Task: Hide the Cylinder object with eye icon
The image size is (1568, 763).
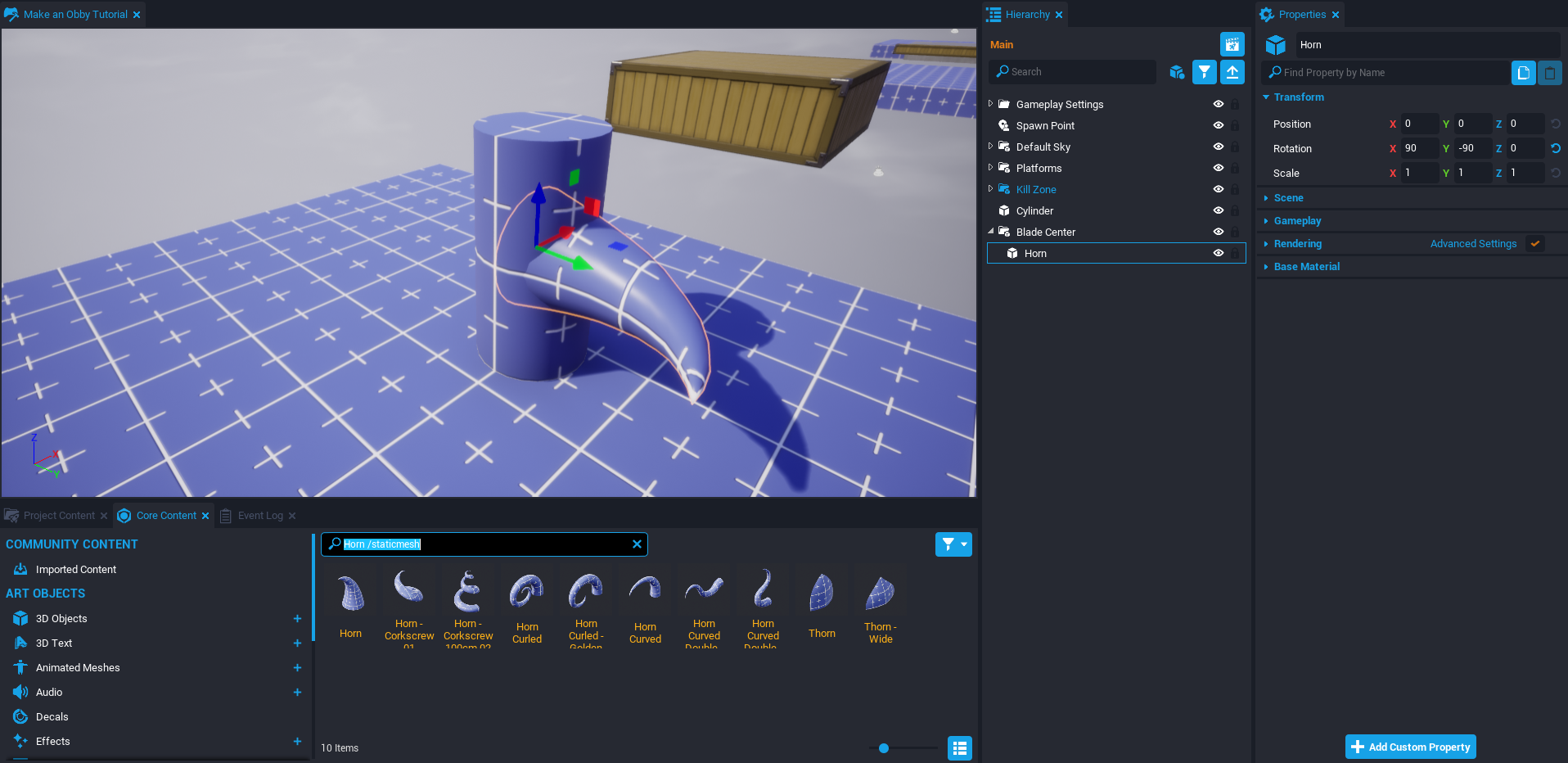Action: tap(1218, 210)
